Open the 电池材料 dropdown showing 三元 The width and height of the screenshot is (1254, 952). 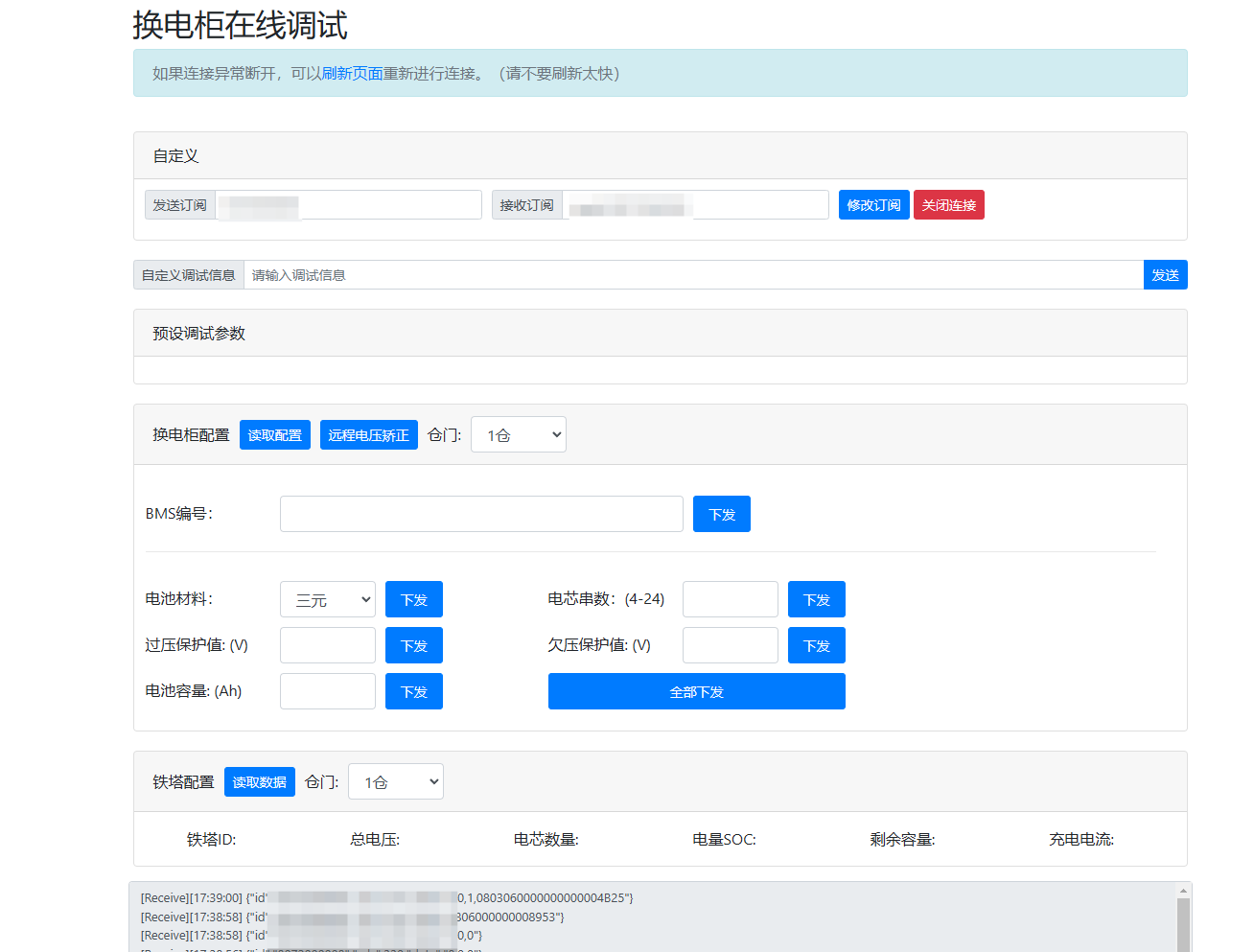point(328,599)
